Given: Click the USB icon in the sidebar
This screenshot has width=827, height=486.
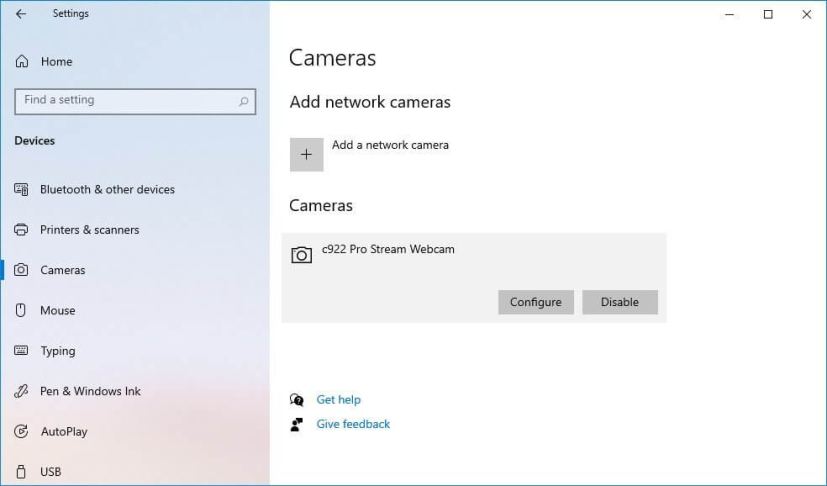Looking at the screenshot, I should (21, 471).
